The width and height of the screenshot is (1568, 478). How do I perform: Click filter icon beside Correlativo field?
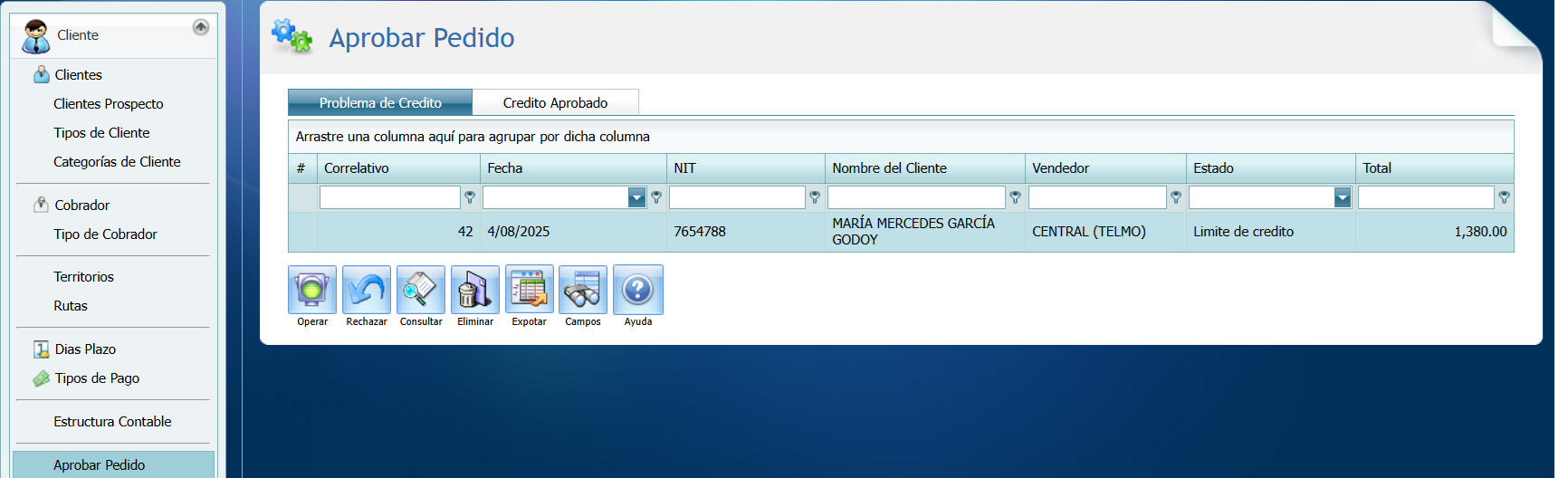click(470, 197)
